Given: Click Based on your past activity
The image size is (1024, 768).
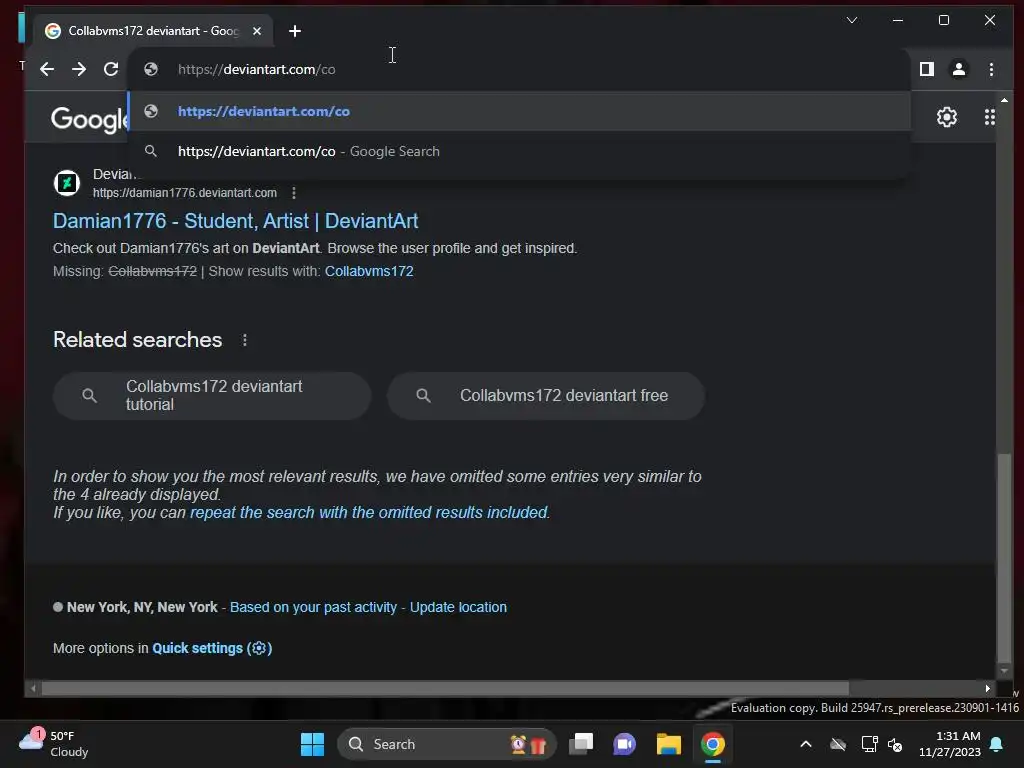Looking at the screenshot, I should [313, 607].
